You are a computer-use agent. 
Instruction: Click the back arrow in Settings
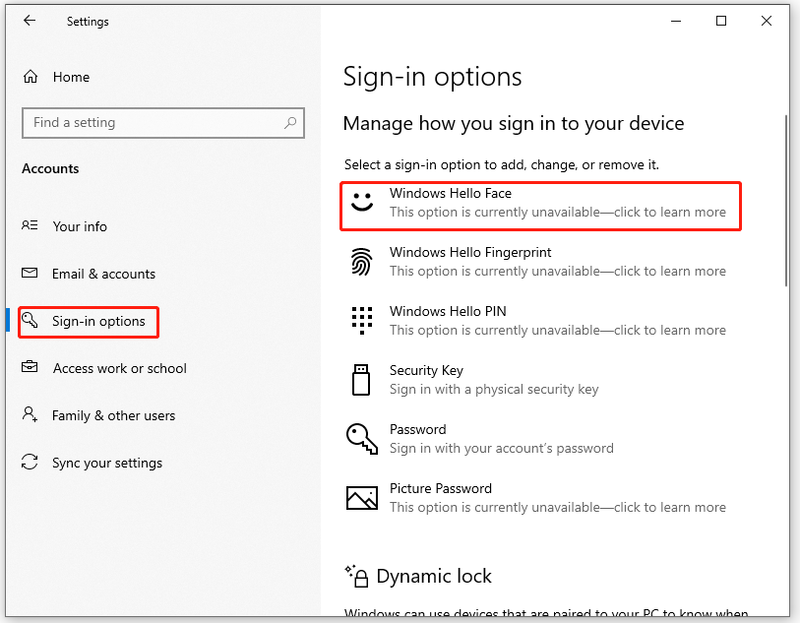tap(30, 21)
